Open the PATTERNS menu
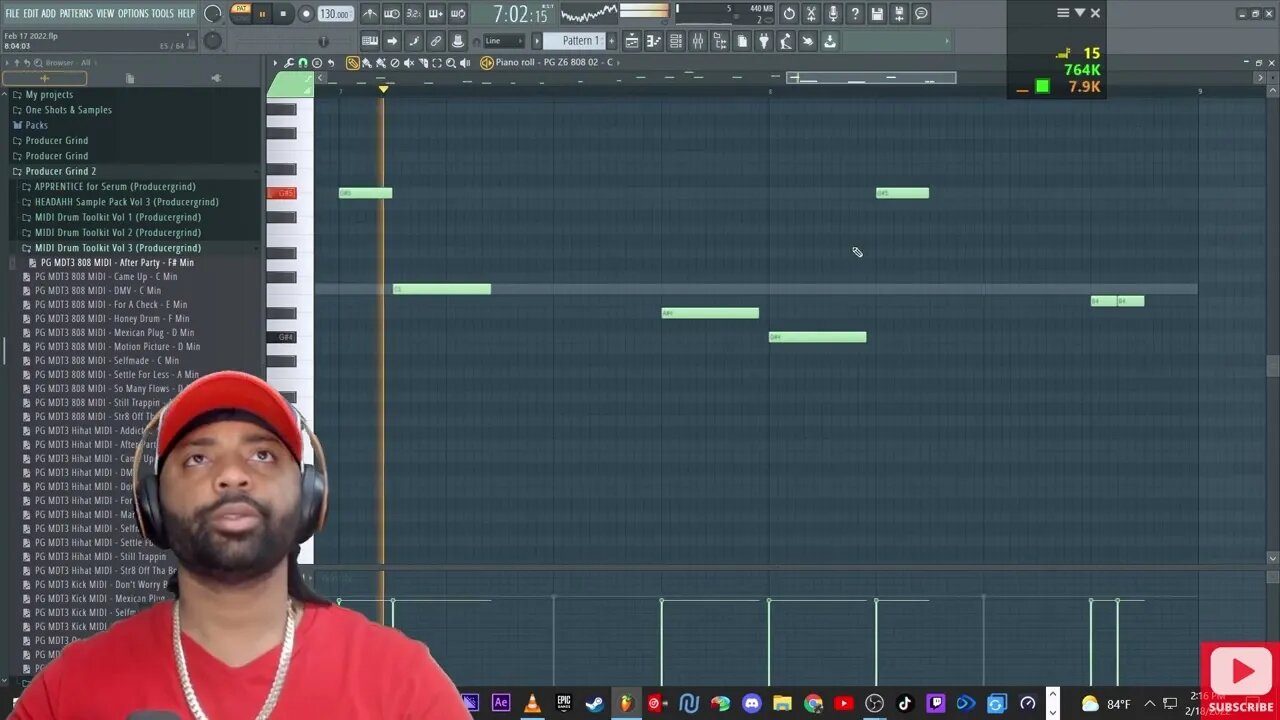Screen dimensions: 1280x720 (76, 13)
